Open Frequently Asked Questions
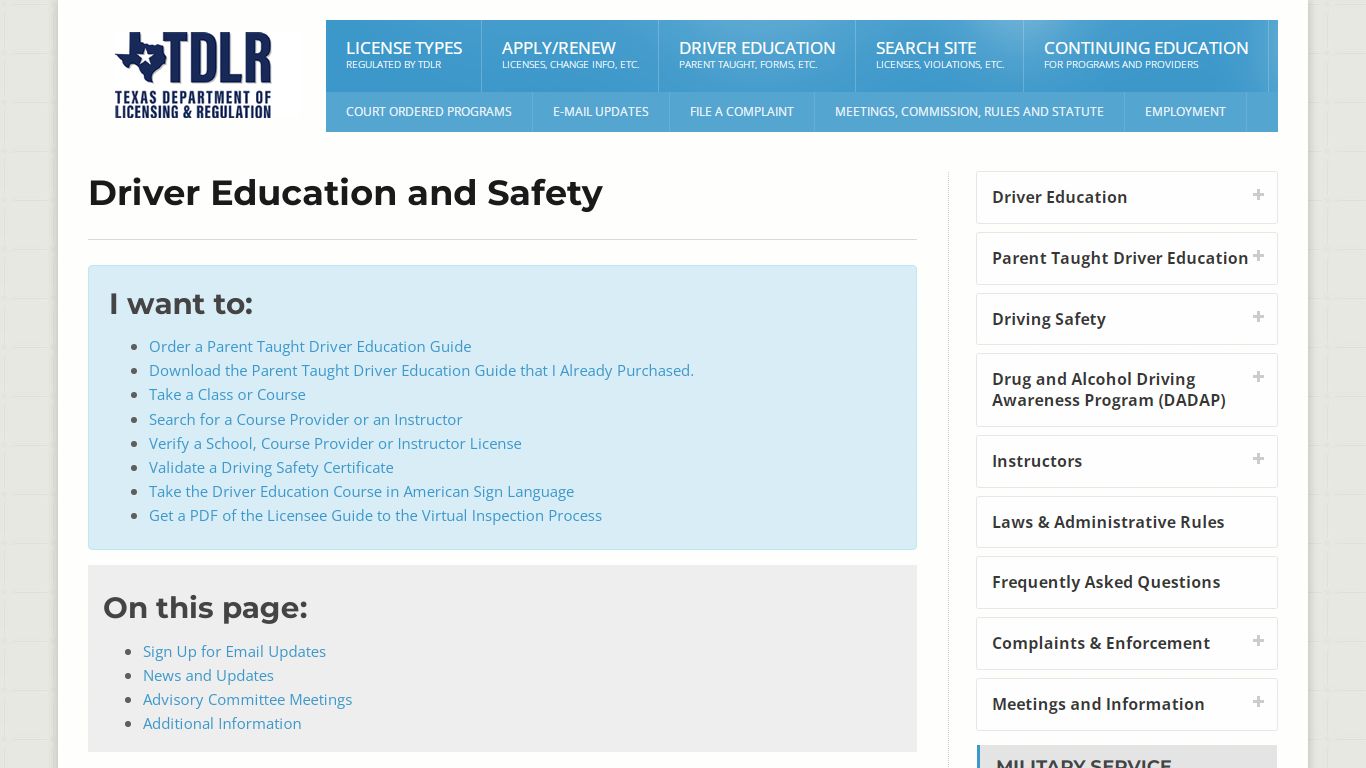Screen dimensions: 1366x768 tap(1127, 582)
